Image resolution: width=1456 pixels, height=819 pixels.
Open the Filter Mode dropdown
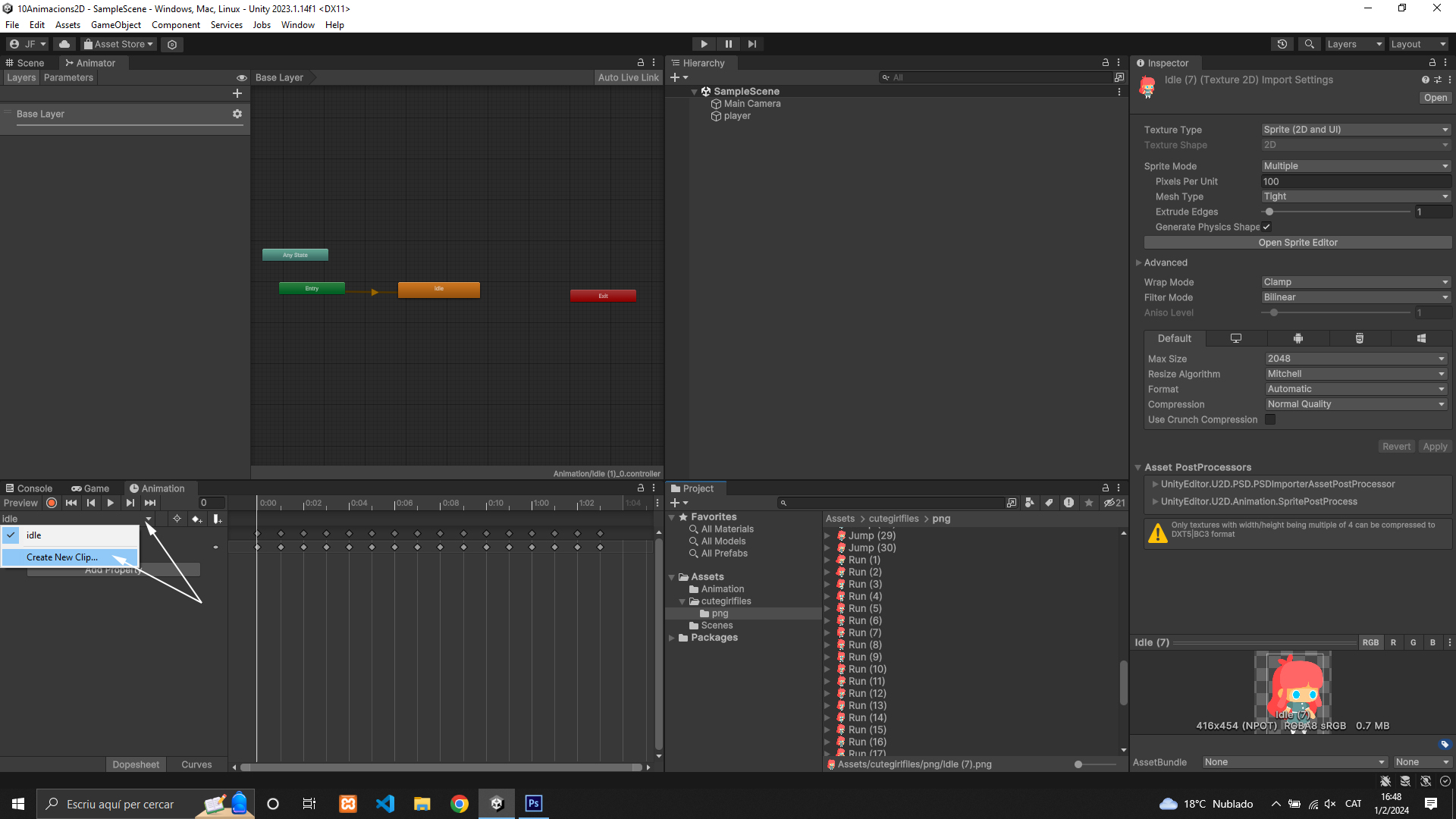point(1355,297)
